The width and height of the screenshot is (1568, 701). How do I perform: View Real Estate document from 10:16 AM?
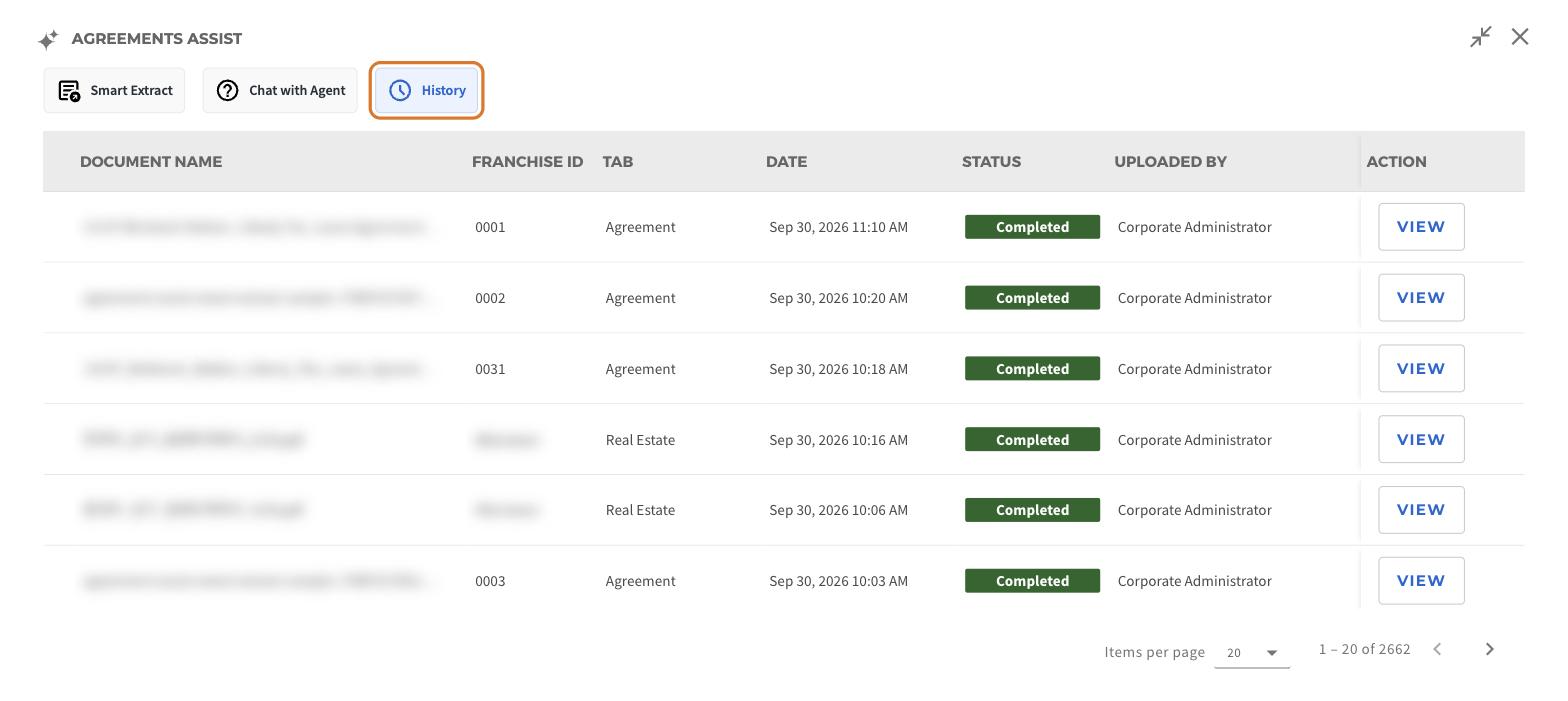(x=1421, y=440)
